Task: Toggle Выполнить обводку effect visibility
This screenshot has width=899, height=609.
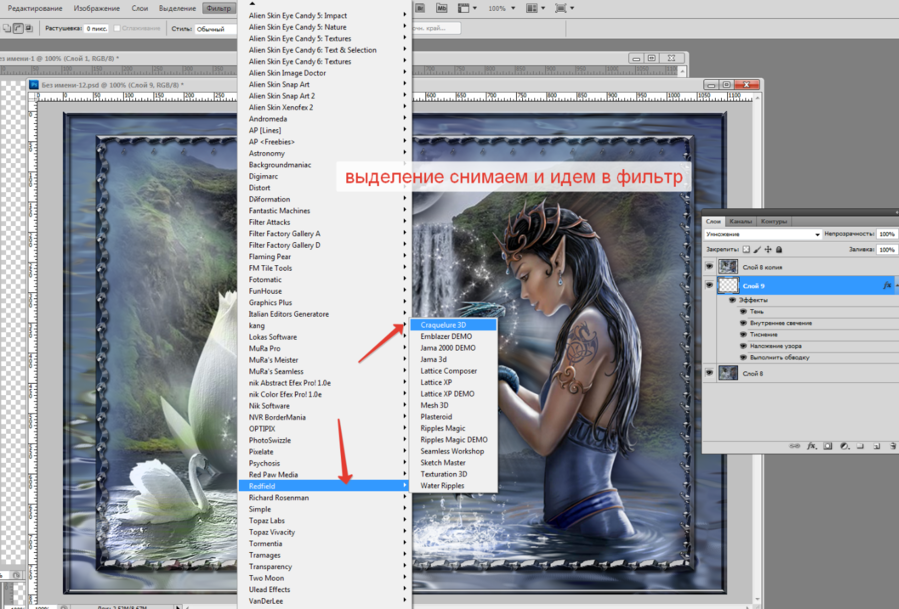Action: pos(743,357)
